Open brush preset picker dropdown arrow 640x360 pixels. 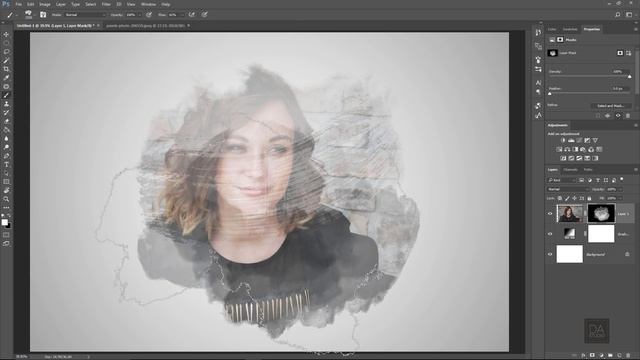pos(34,15)
